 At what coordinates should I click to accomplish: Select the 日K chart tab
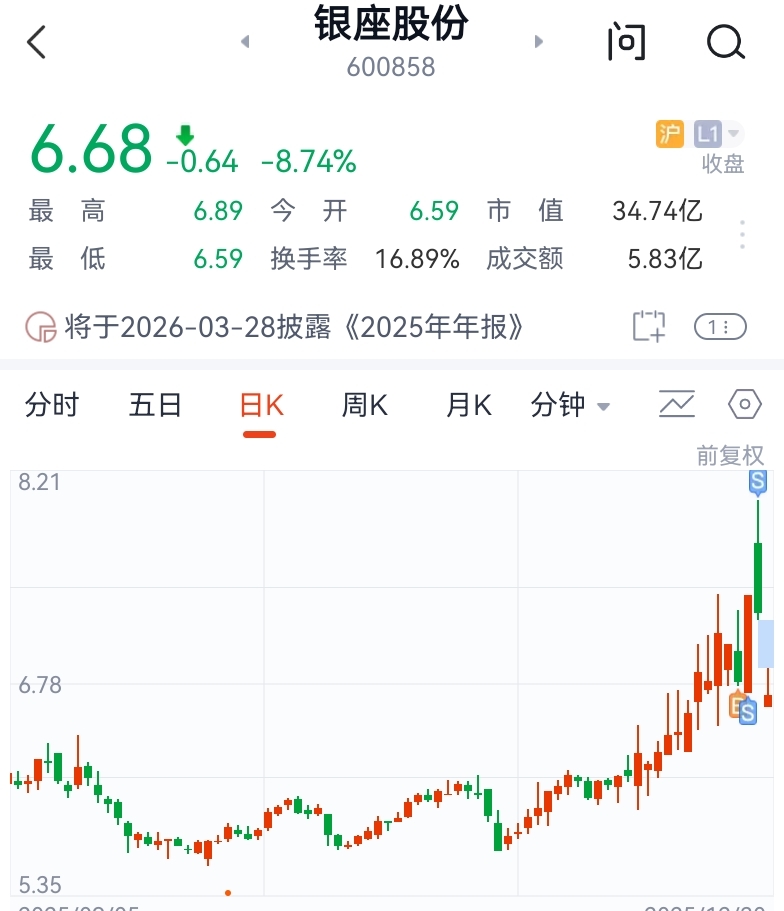tap(261, 405)
